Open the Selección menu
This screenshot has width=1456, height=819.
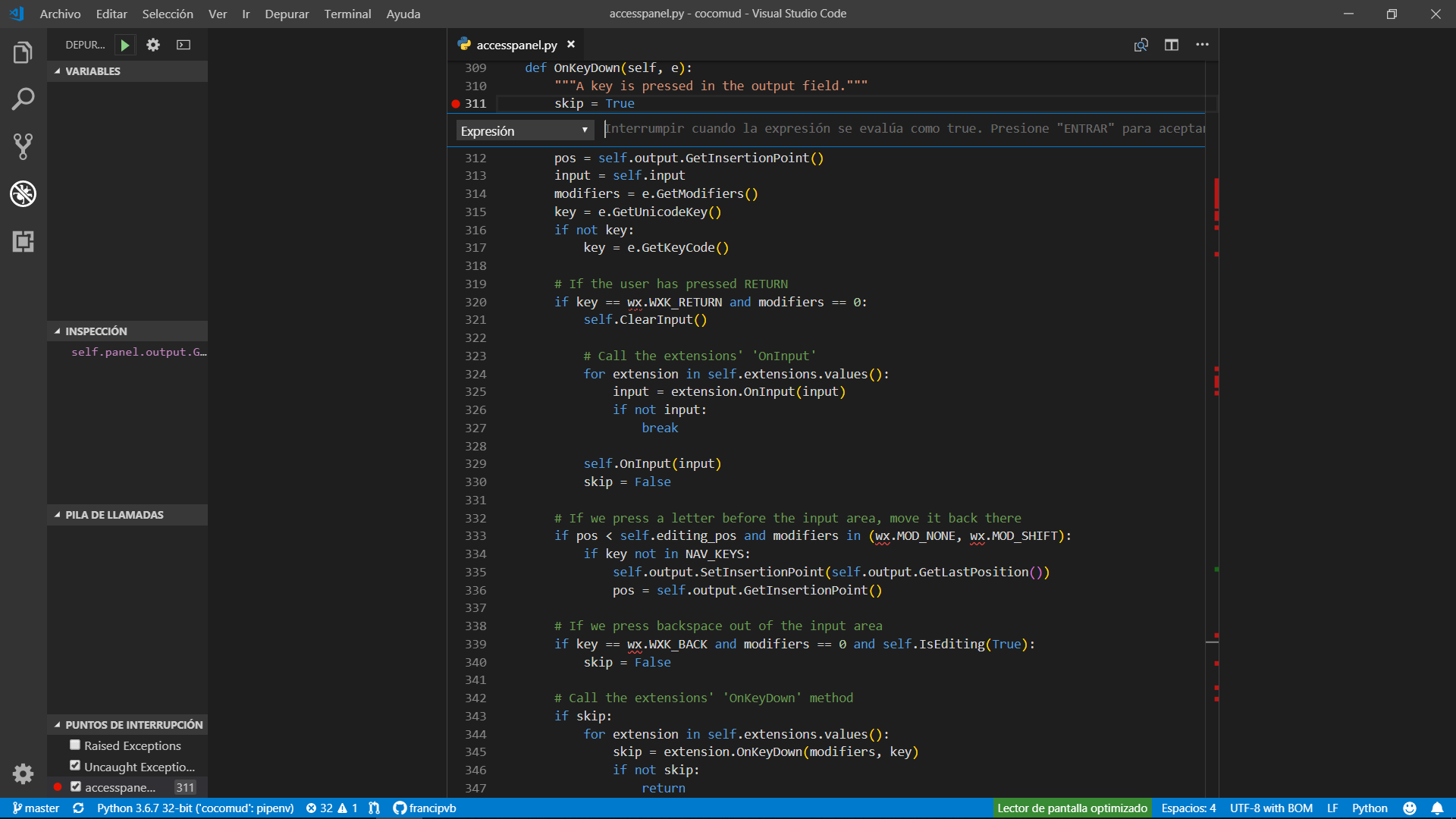[168, 14]
